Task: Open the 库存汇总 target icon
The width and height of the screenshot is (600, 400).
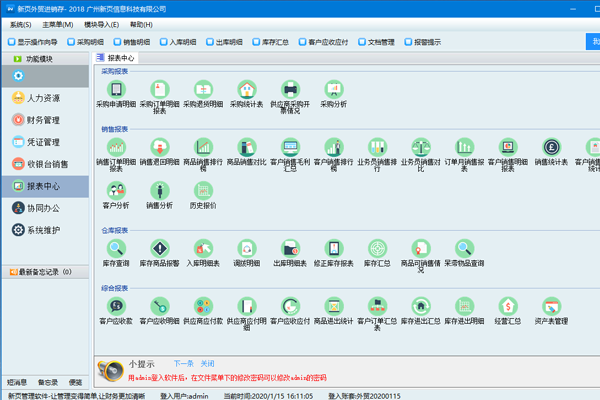Action: pos(377,249)
